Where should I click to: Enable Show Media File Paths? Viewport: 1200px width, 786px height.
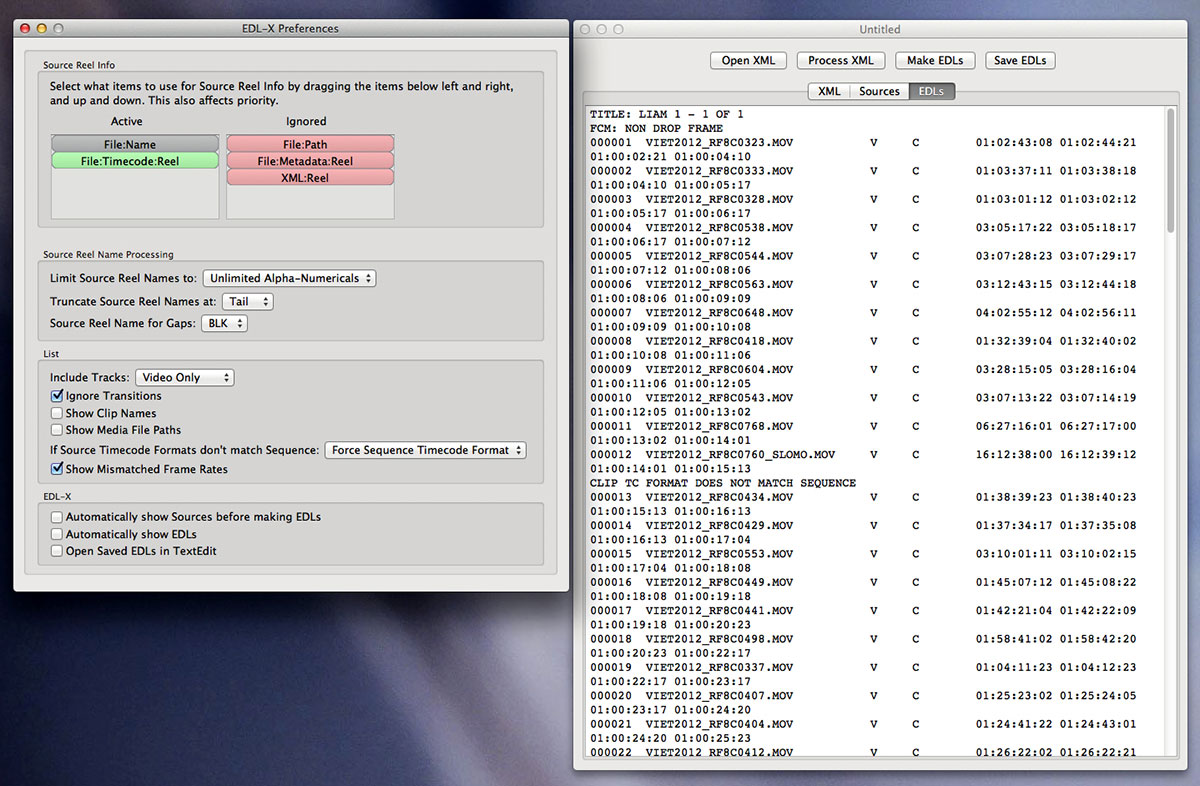(57, 430)
